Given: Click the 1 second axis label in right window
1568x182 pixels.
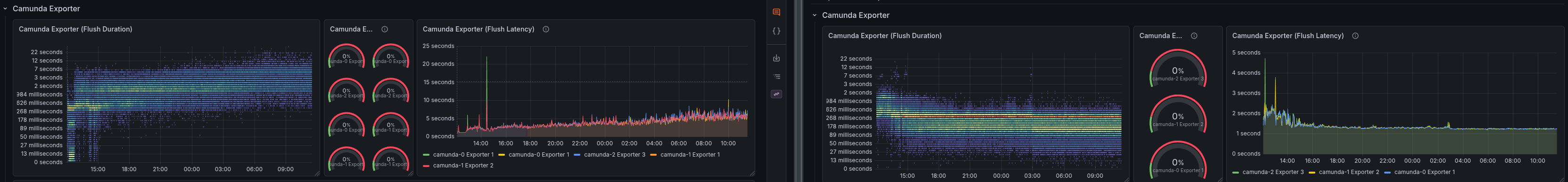Looking at the screenshot, I should (x=1248, y=134).
